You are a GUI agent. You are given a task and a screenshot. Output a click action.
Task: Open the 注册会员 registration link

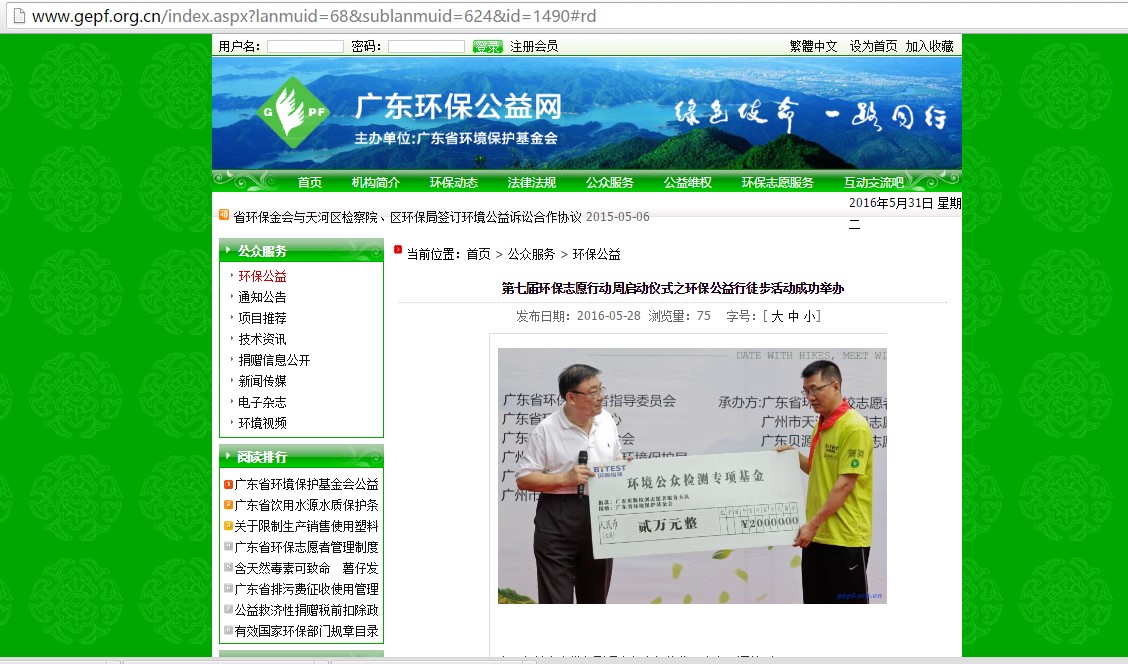point(534,46)
